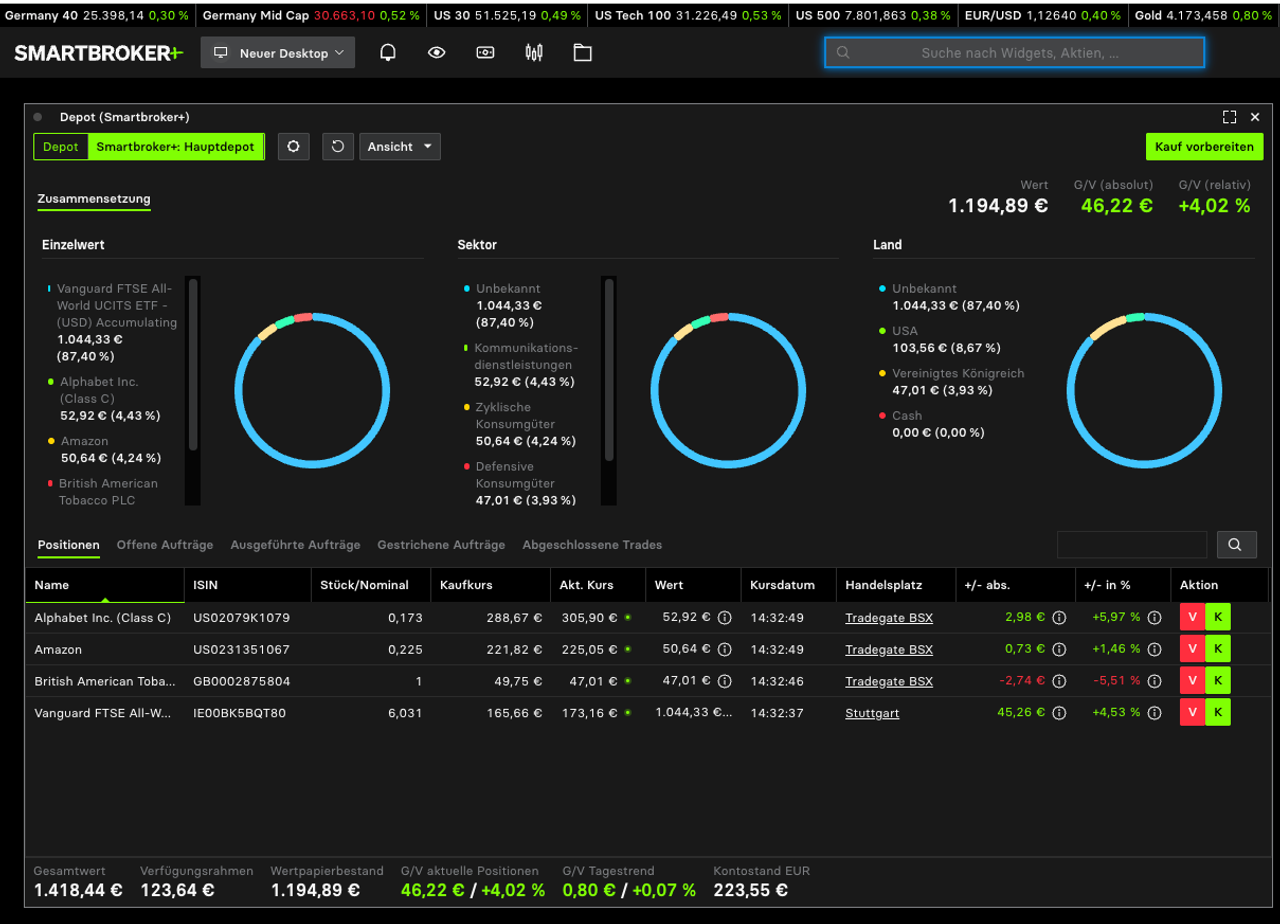View the Abgeschlossene Trades tab
Screen dimensions: 1280x924
(592, 545)
